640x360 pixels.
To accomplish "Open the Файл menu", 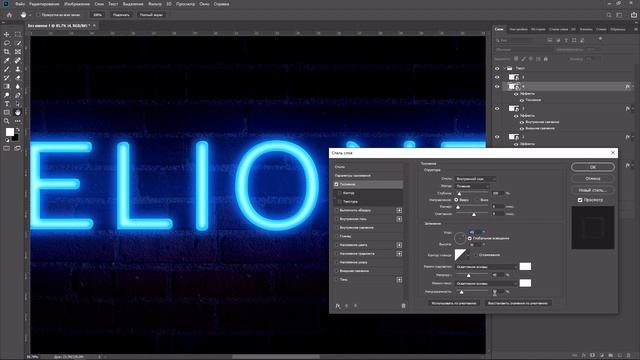I will 20,4.
